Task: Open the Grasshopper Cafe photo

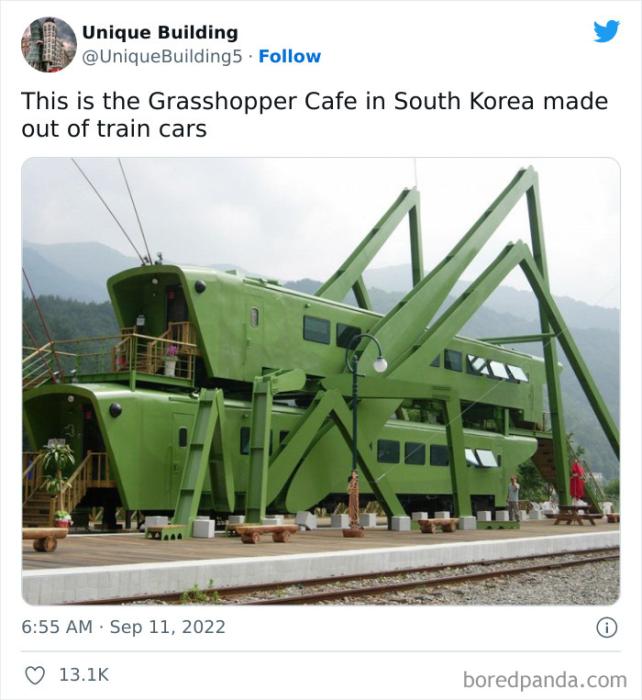Action: point(321,381)
